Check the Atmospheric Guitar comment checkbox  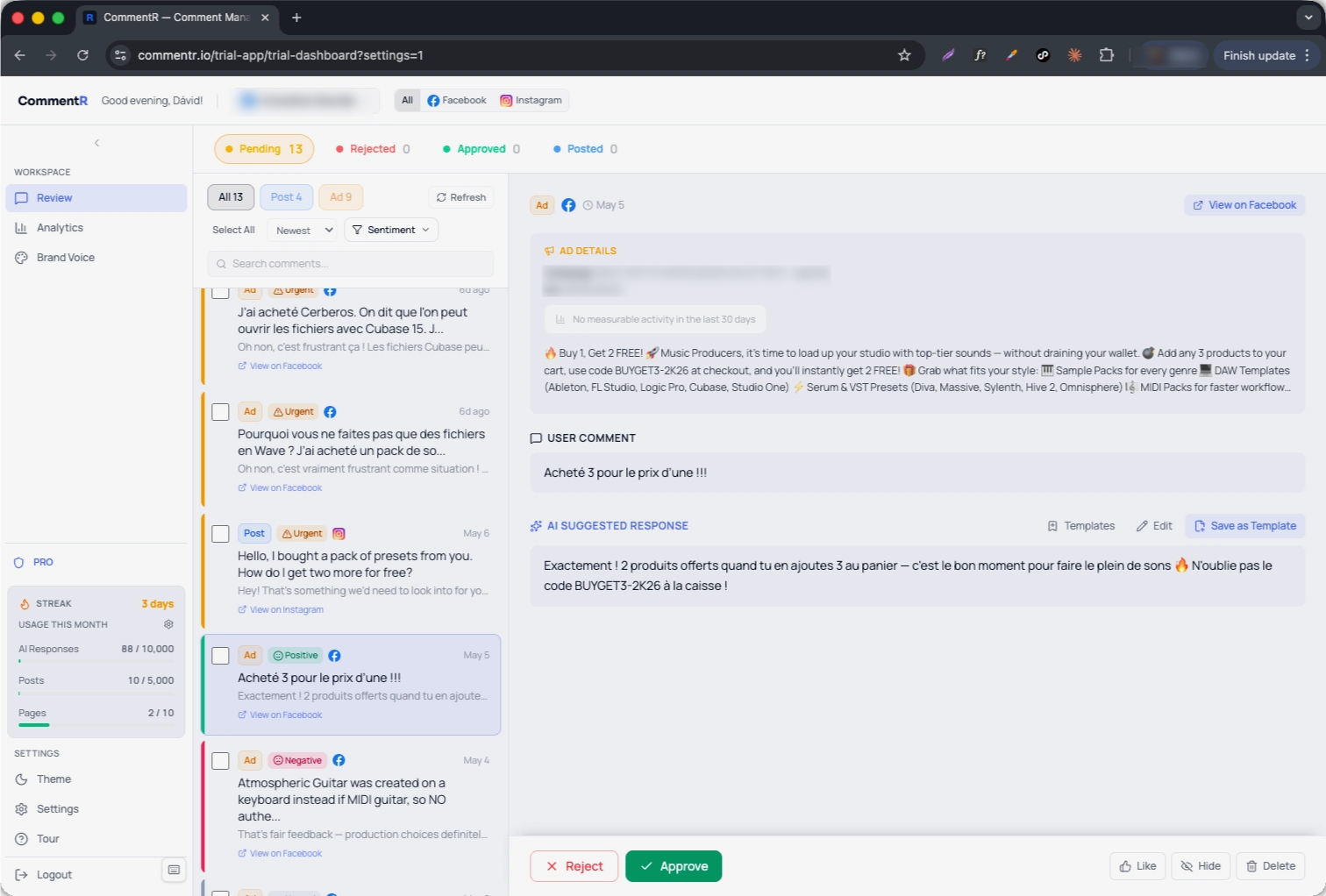[221, 761]
